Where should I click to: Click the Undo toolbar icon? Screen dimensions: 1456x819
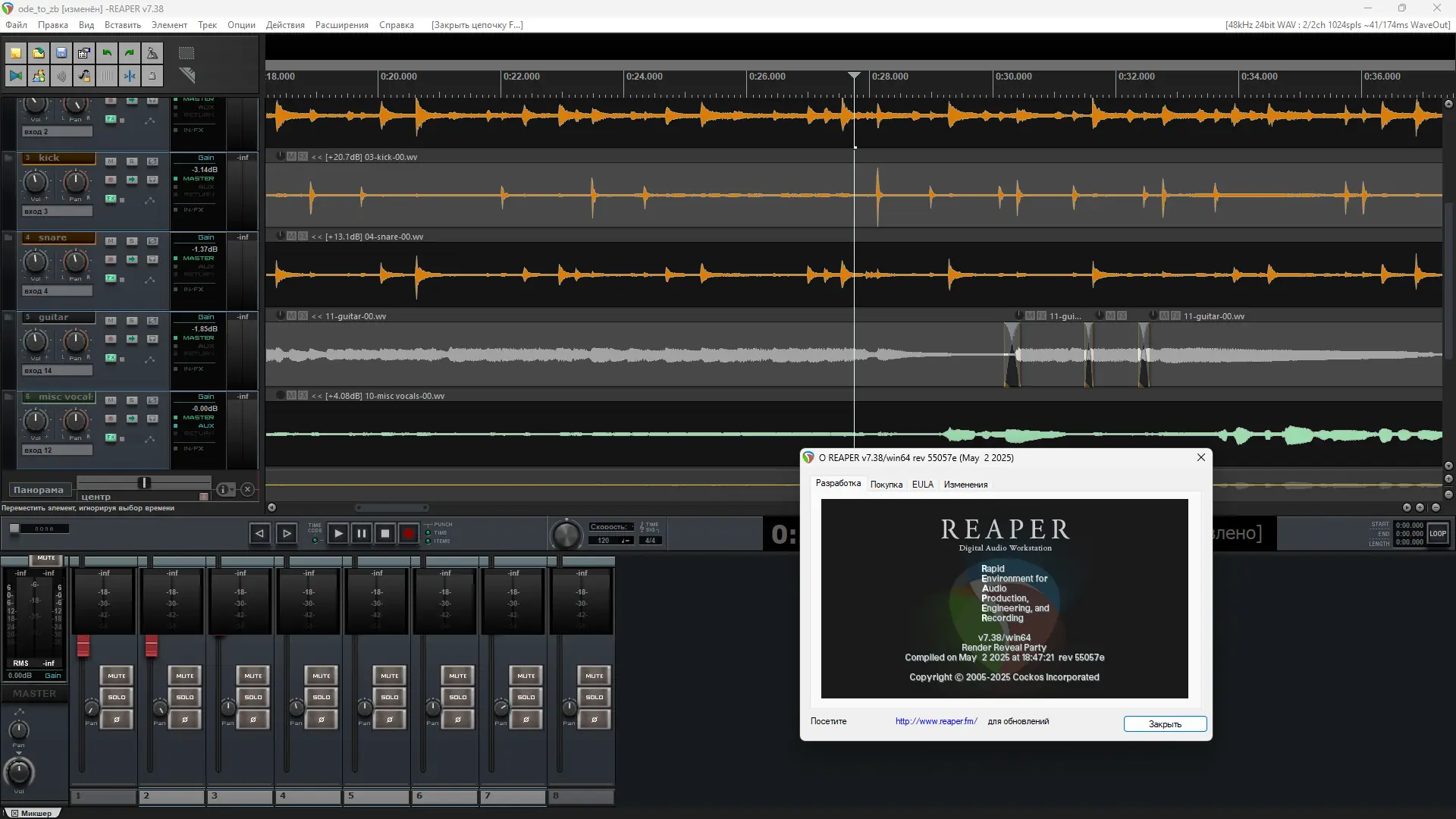107,53
